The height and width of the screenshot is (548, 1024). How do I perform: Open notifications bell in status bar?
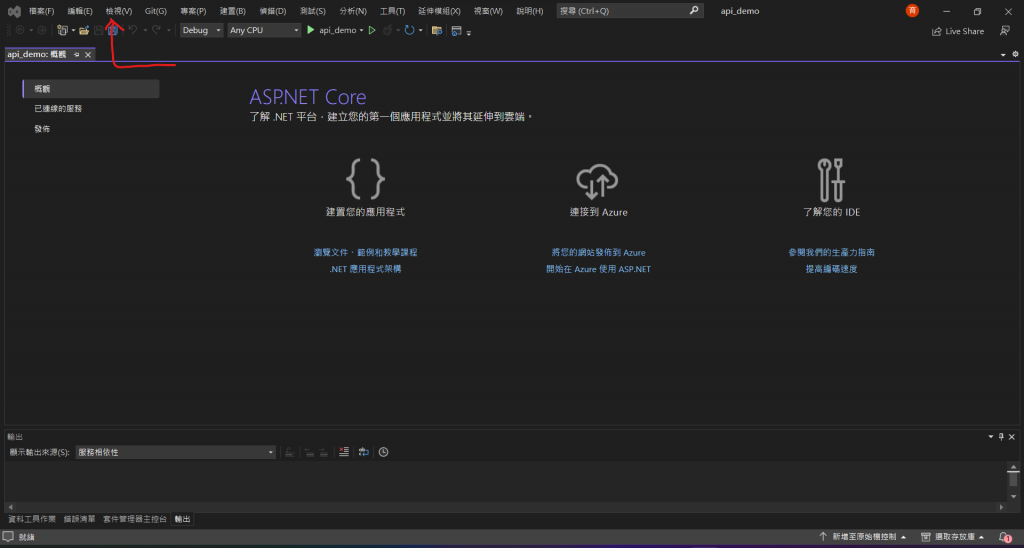1005,537
